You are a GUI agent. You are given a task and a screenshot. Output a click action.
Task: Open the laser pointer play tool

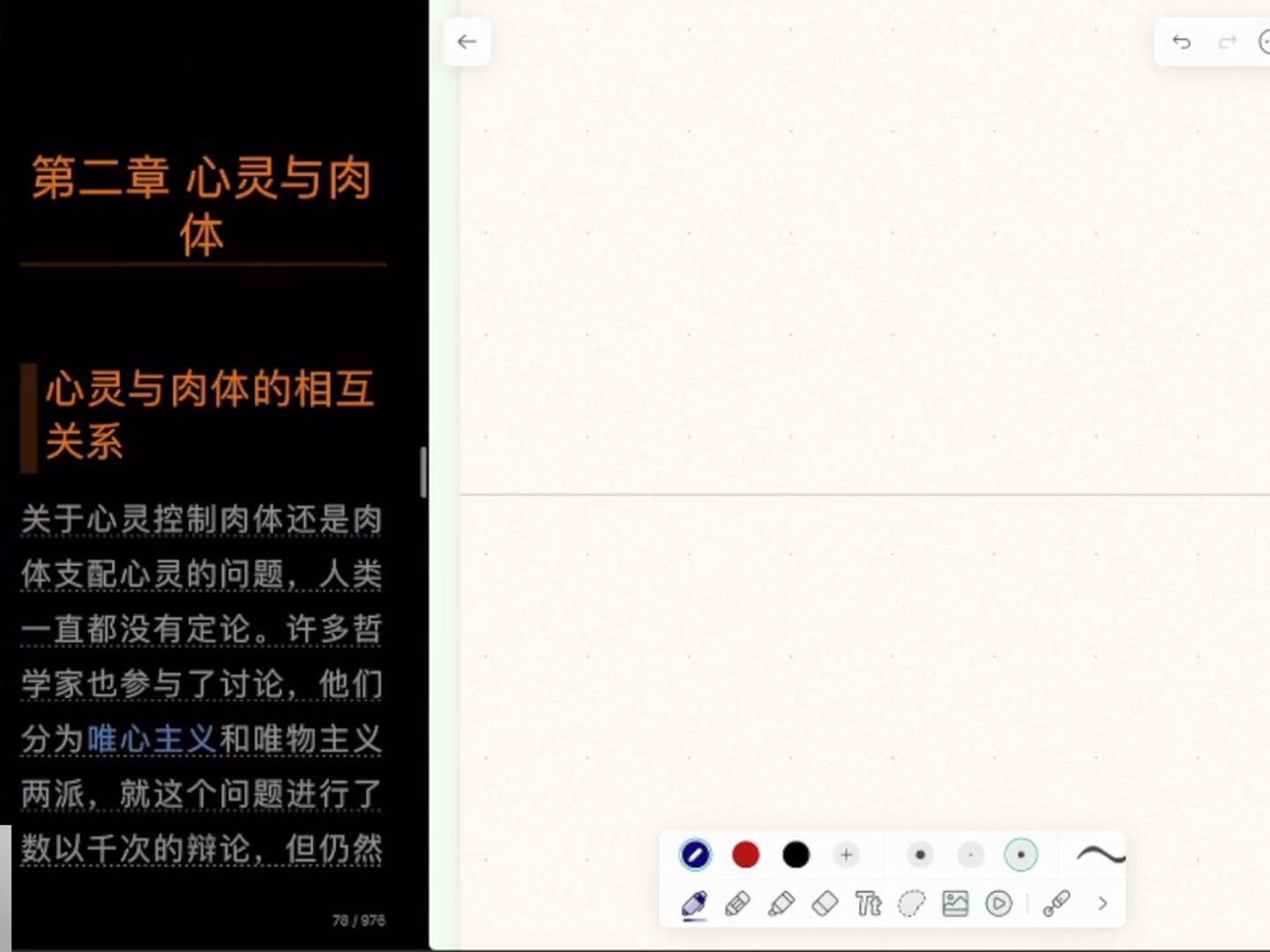(x=998, y=904)
